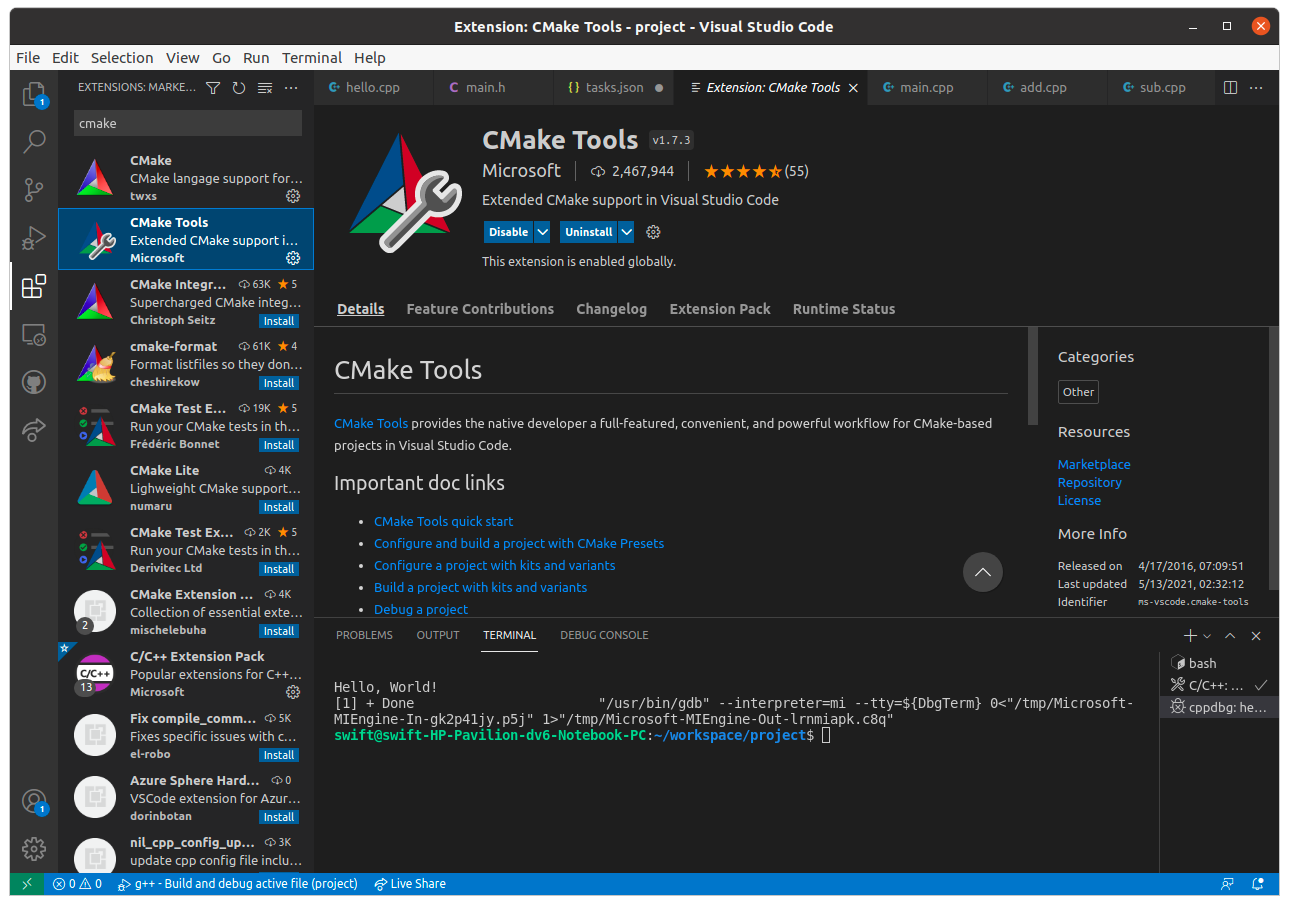The image size is (1289, 905).
Task: Open the Extensions view icon
Action: 34,287
